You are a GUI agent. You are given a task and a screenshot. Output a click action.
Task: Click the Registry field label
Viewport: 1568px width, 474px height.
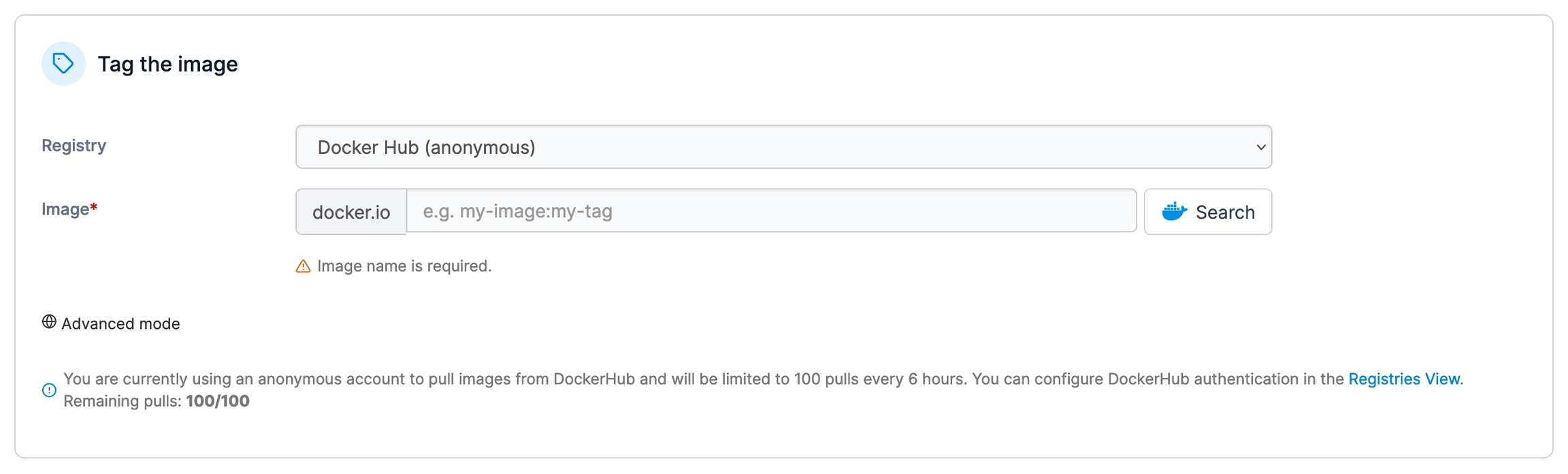(x=73, y=146)
